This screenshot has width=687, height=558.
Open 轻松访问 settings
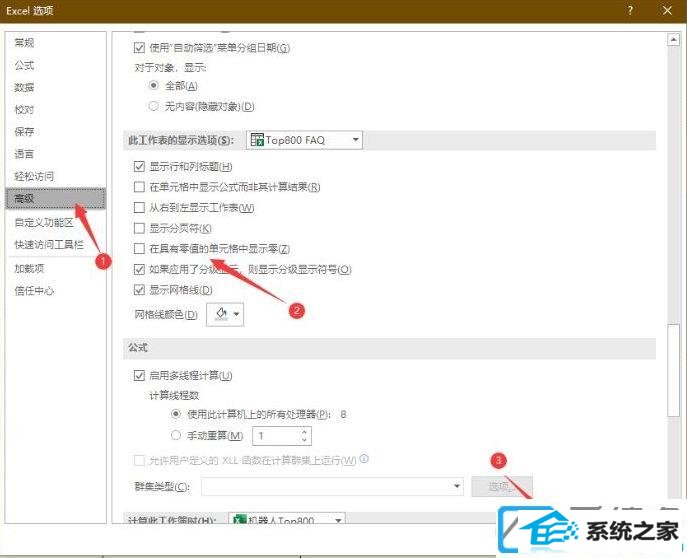[34, 176]
